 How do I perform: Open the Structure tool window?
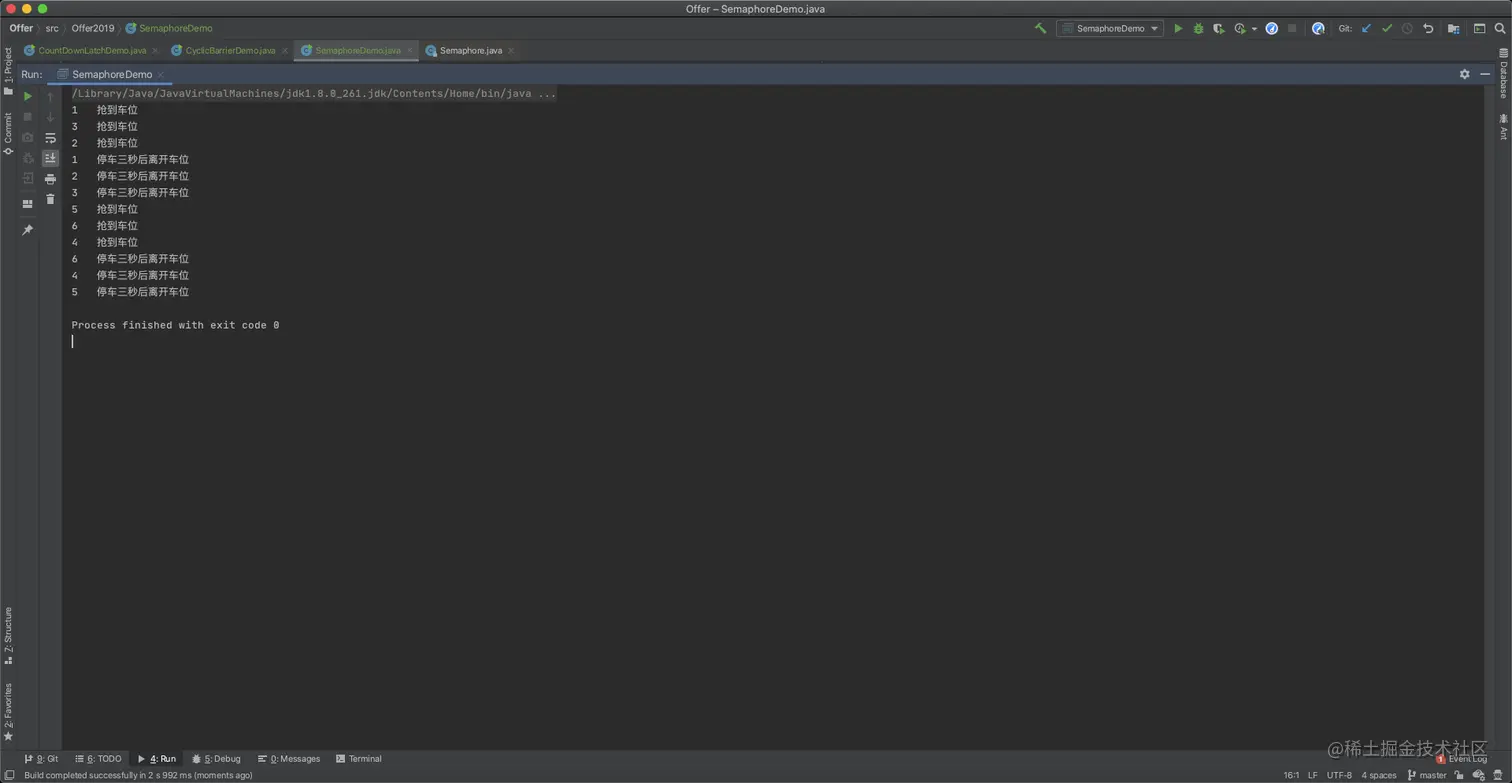coord(8,636)
